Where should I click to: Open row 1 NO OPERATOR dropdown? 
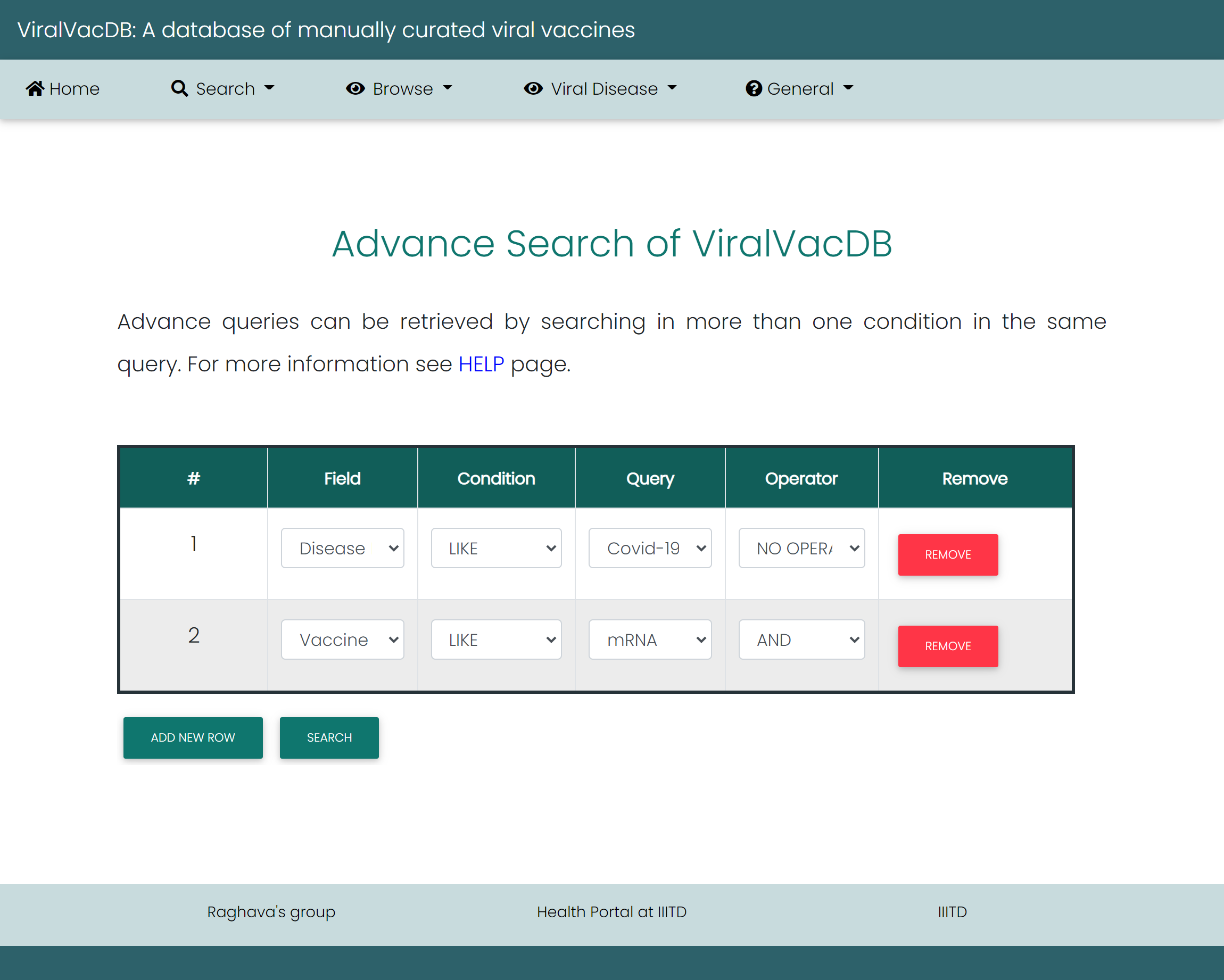801,548
